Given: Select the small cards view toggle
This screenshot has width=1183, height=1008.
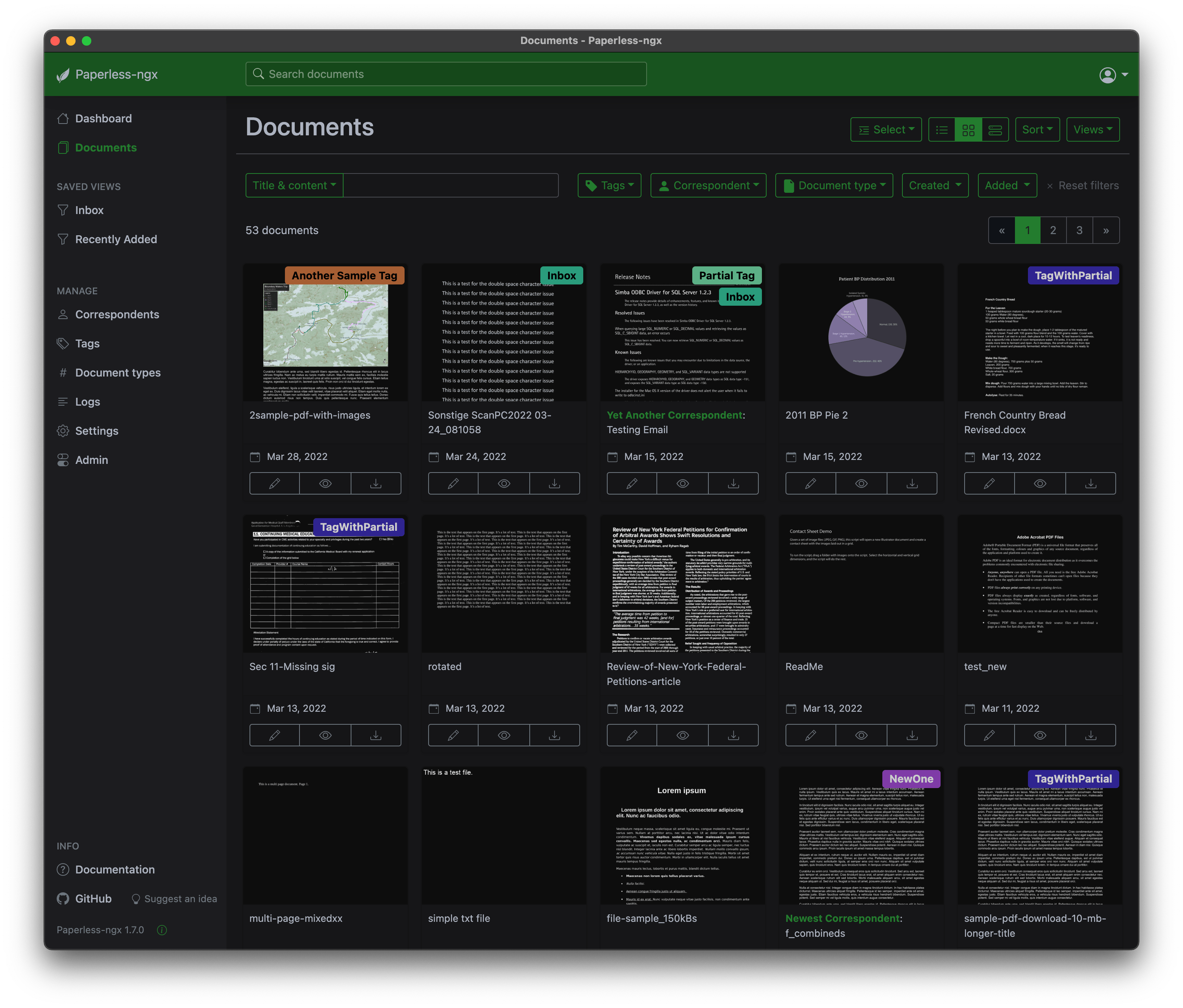Looking at the screenshot, I should tap(969, 129).
